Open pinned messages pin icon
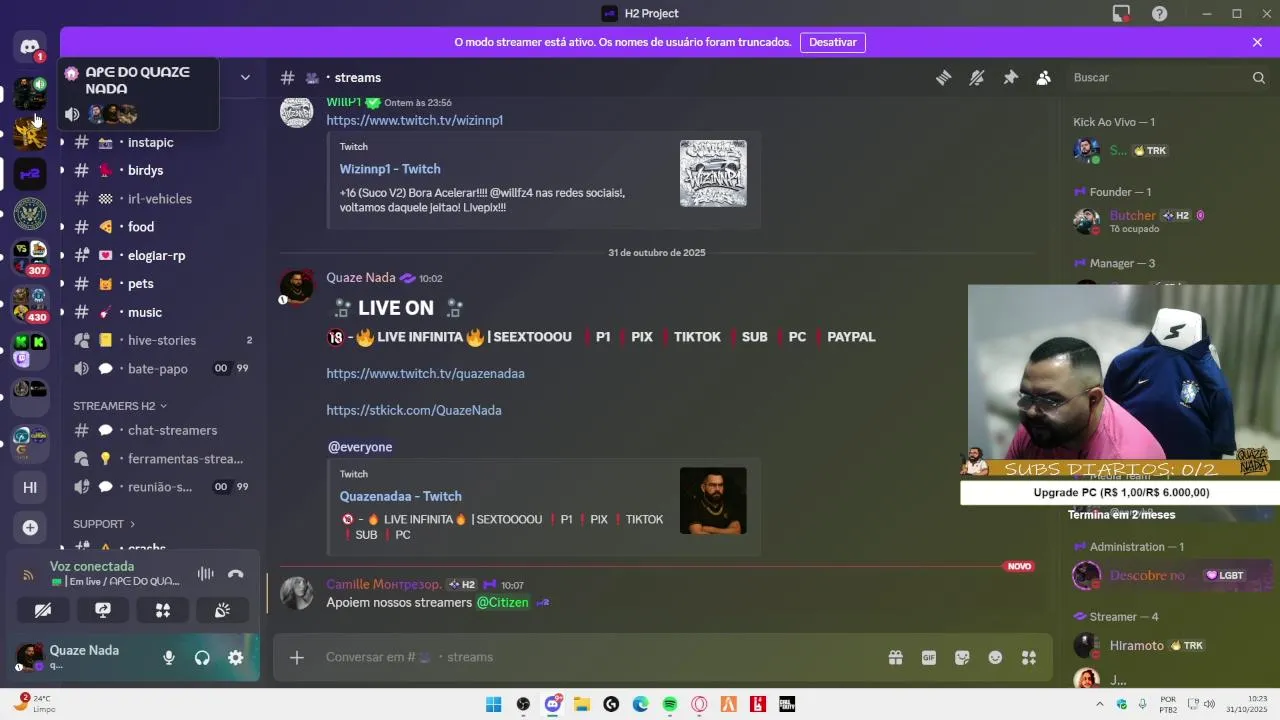 (1010, 78)
